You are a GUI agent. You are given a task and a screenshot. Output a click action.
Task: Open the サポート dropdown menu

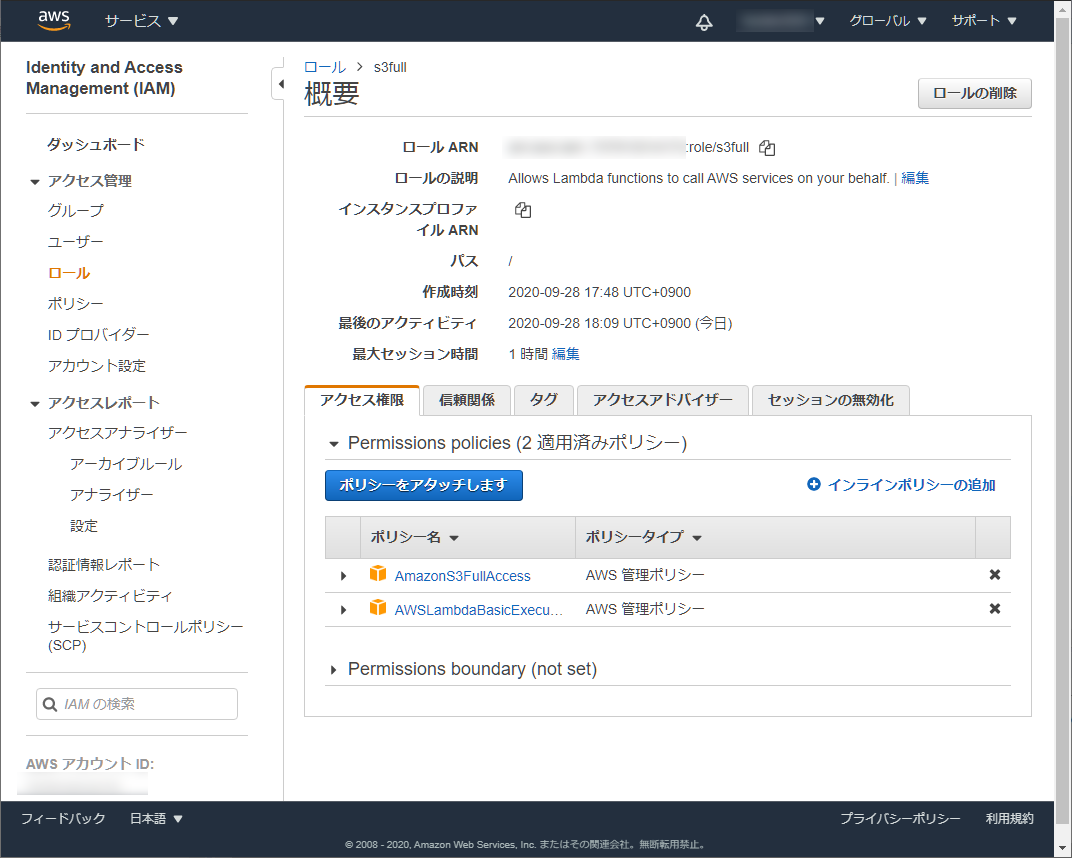984,21
